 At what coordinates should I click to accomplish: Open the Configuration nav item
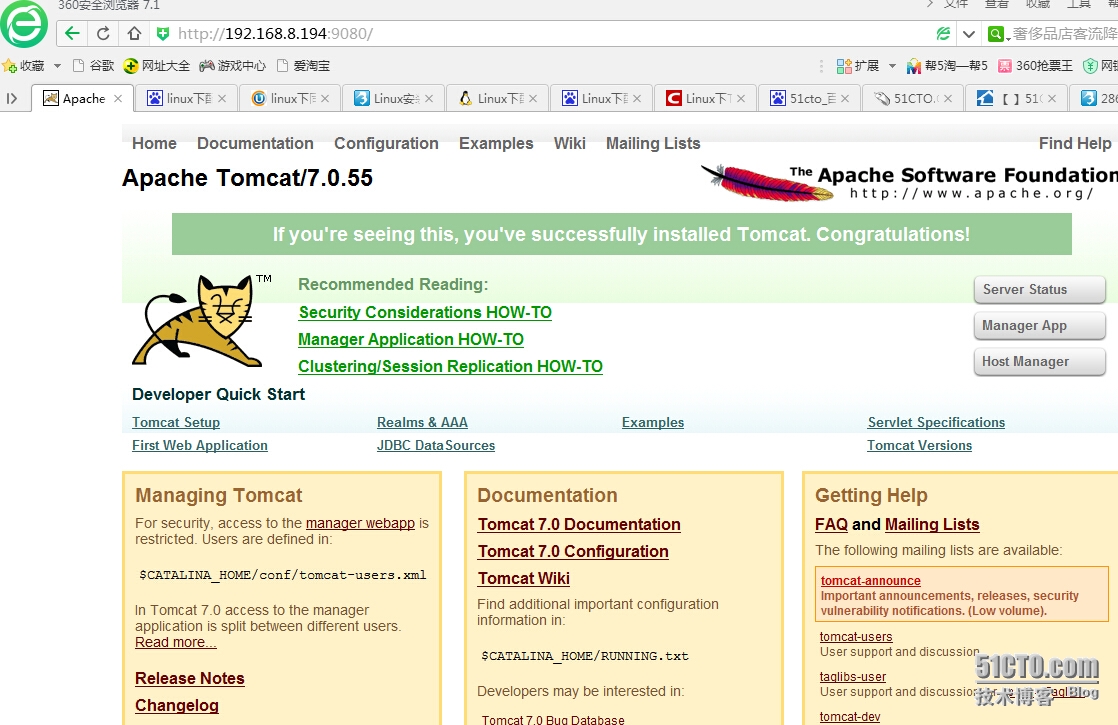click(386, 143)
